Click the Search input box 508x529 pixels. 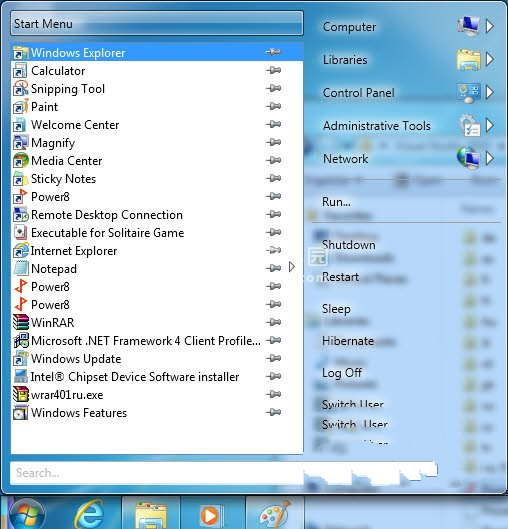157,473
